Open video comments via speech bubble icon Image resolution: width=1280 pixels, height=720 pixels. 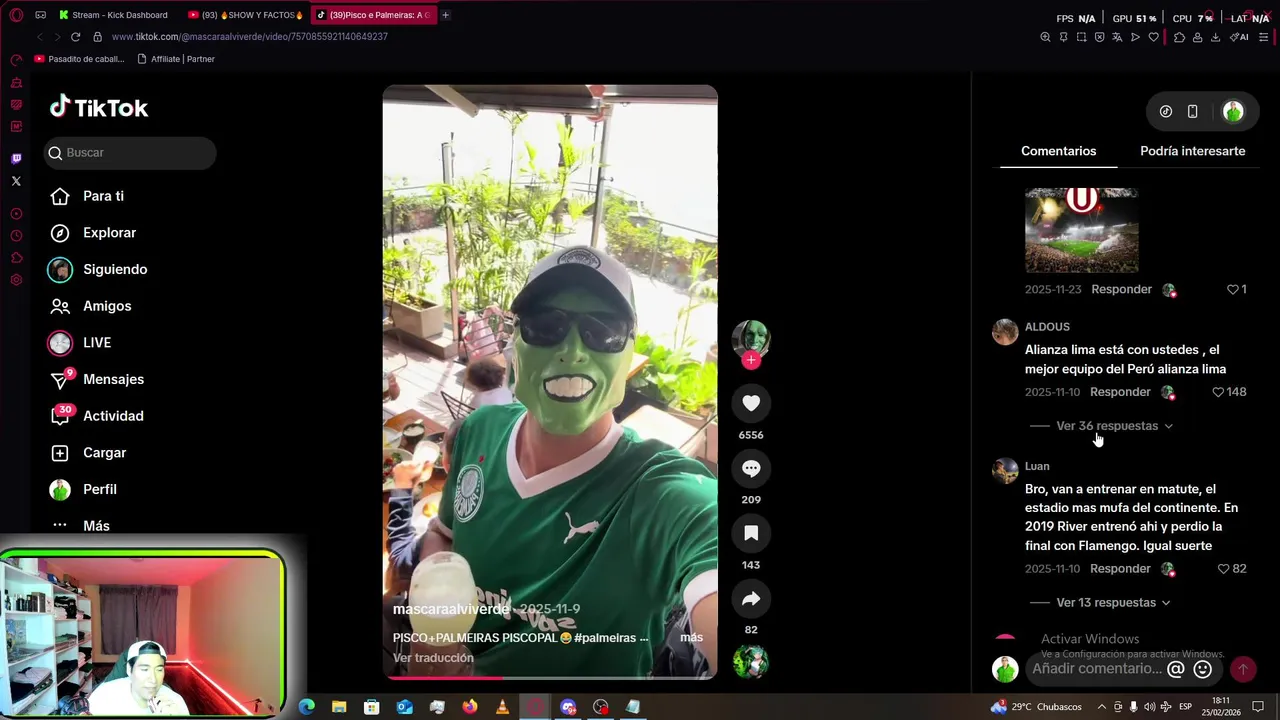(751, 468)
